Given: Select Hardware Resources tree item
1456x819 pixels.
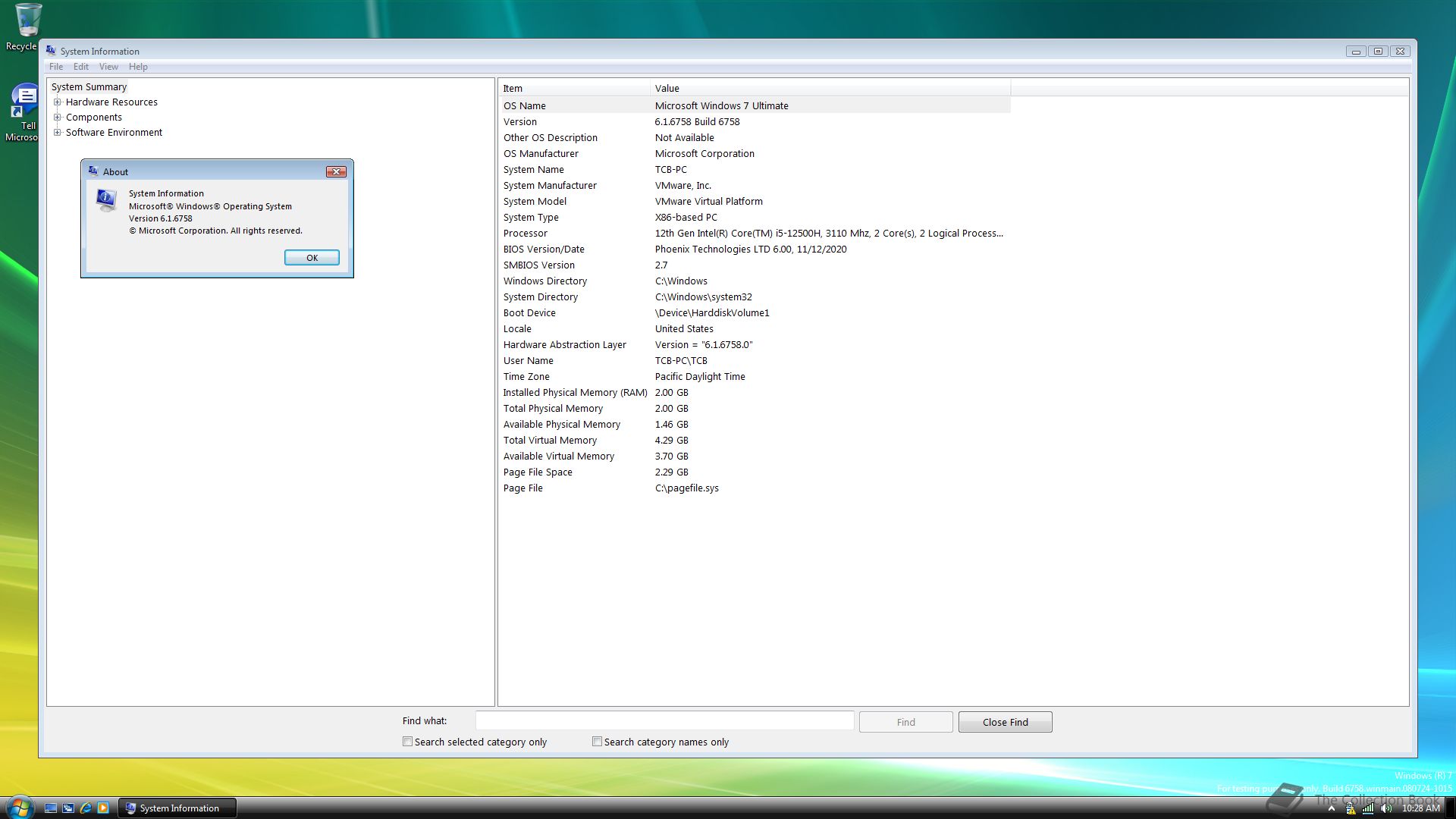Looking at the screenshot, I should pos(111,102).
